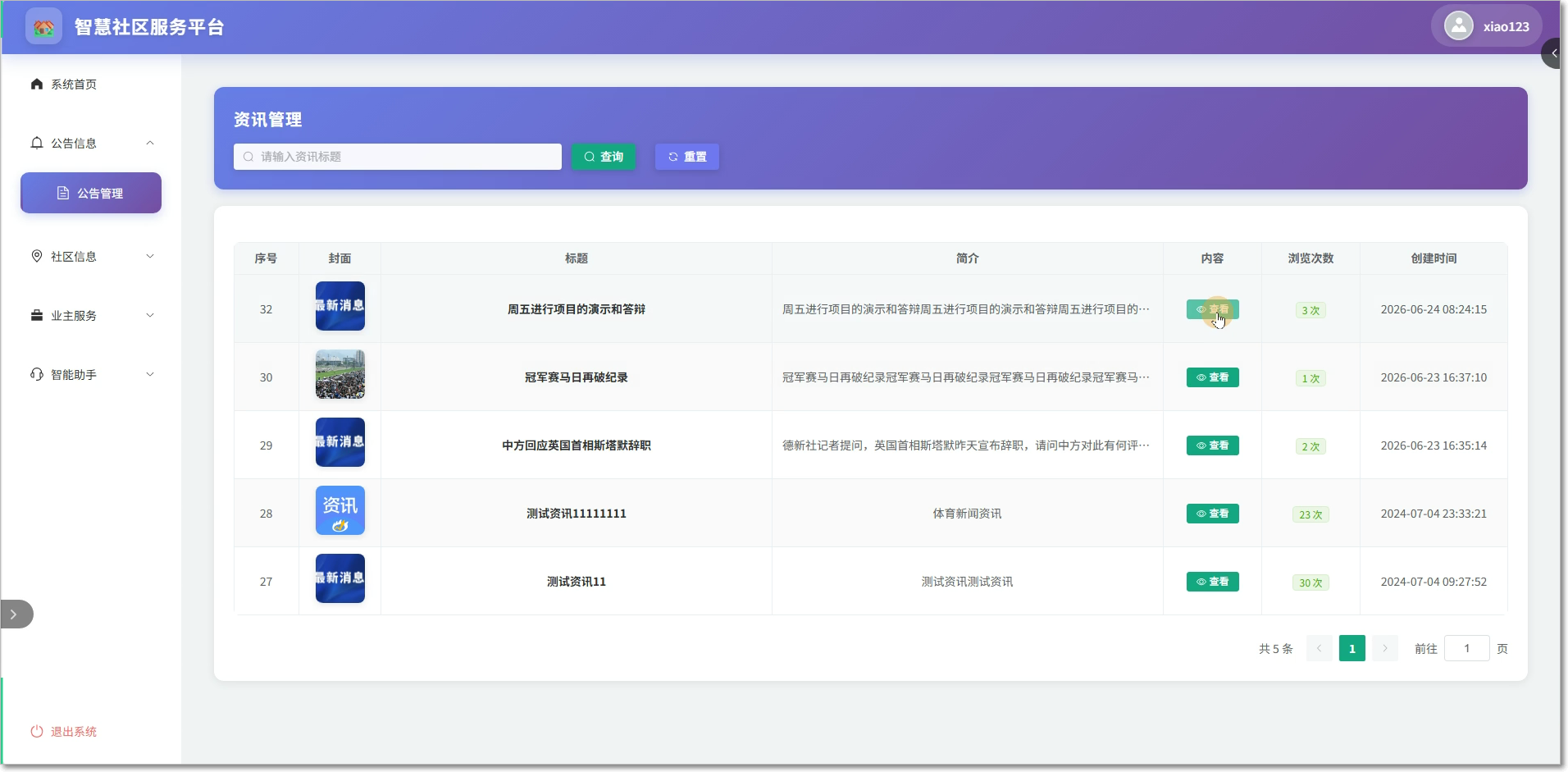Viewport: 1568px width, 772px height.
Task: Click the 3 次 view count tag
Action: (1310, 310)
